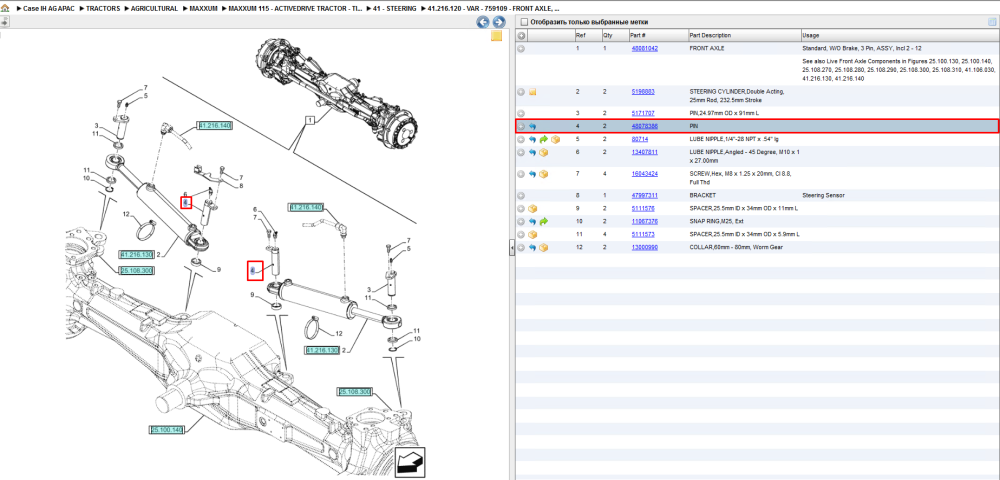Expand the STEERING CYLINDER row plus icon
The image size is (1000, 480).
pos(521,92)
